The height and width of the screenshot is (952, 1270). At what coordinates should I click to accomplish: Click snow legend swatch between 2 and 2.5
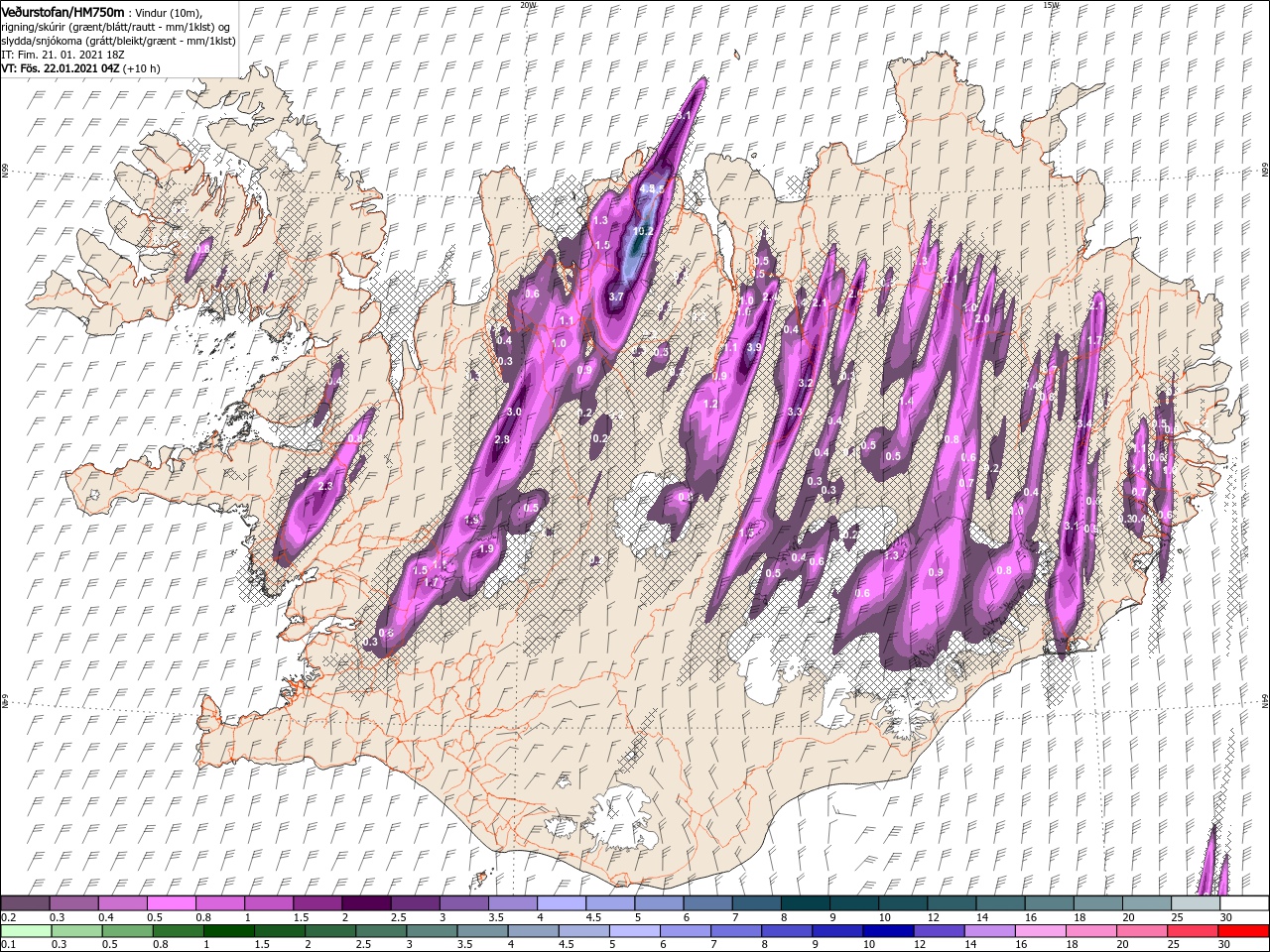(365, 903)
